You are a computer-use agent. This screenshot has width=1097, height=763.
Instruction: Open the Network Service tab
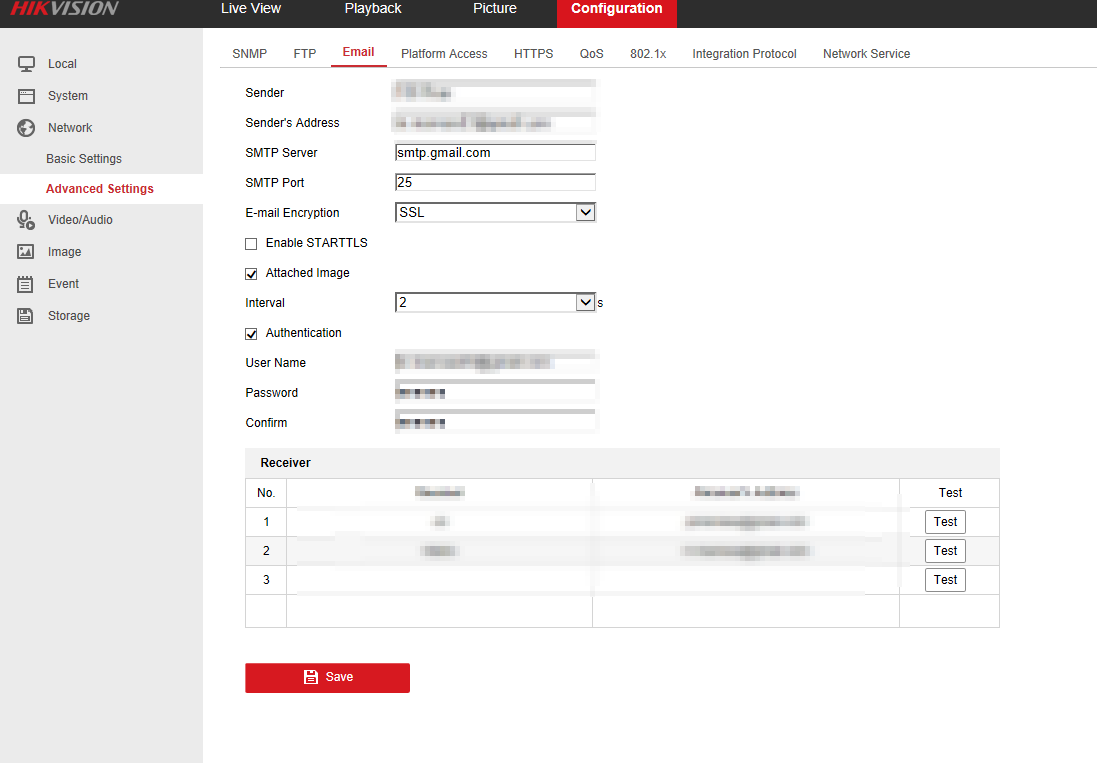(x=866, y=54)
